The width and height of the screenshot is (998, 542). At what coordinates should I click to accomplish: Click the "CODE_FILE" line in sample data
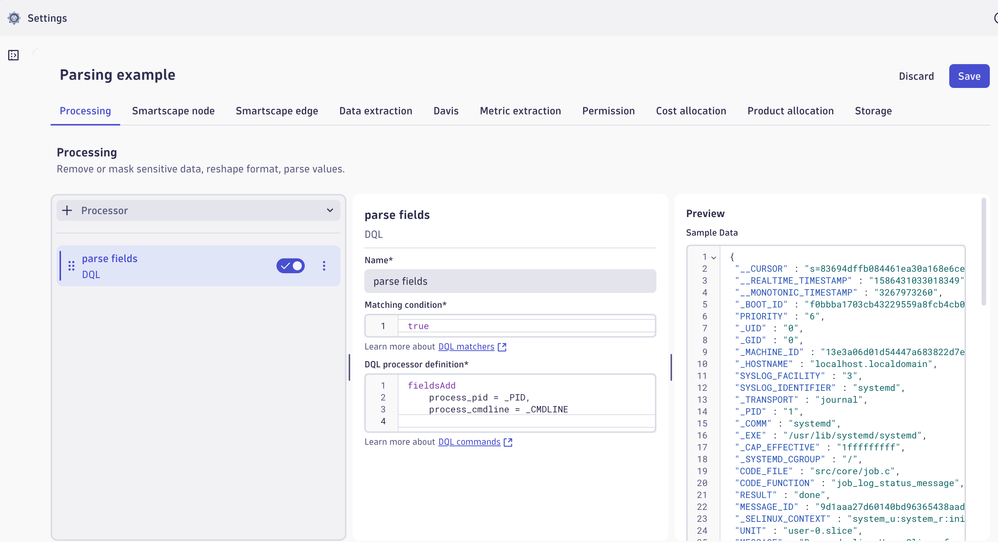pyautogui.click(x=817, y=471)
